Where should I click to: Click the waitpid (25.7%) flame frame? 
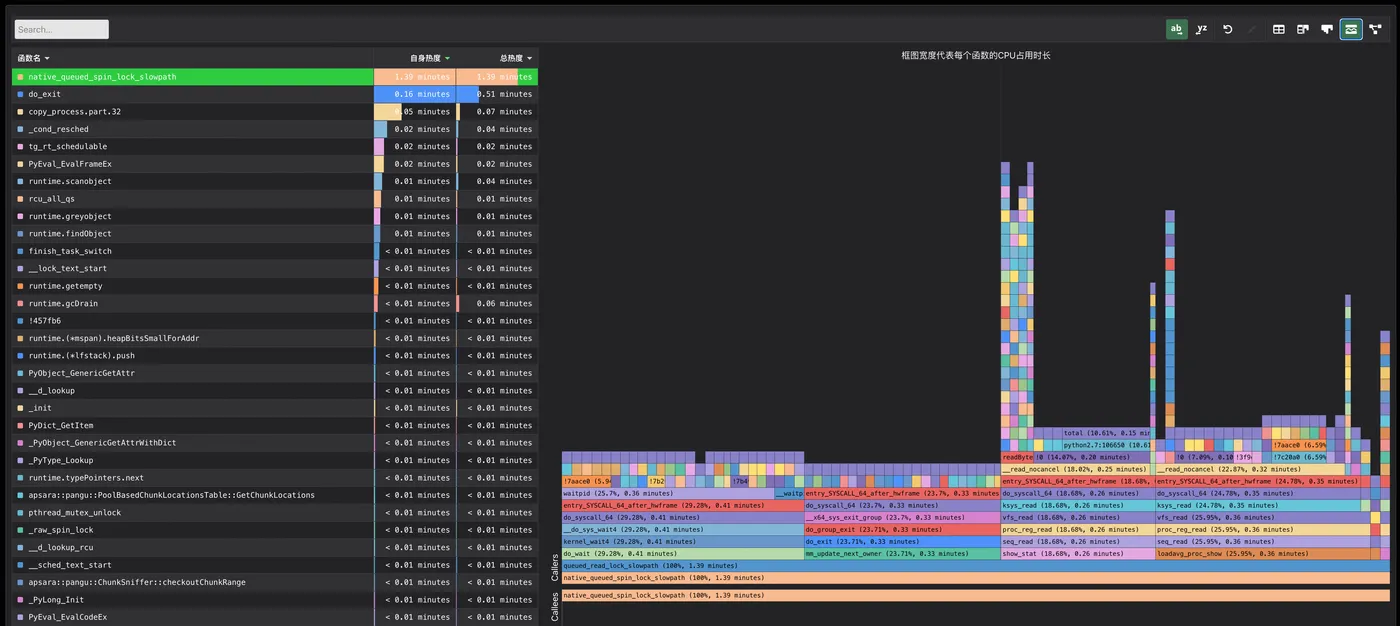(x=667, y=493)
